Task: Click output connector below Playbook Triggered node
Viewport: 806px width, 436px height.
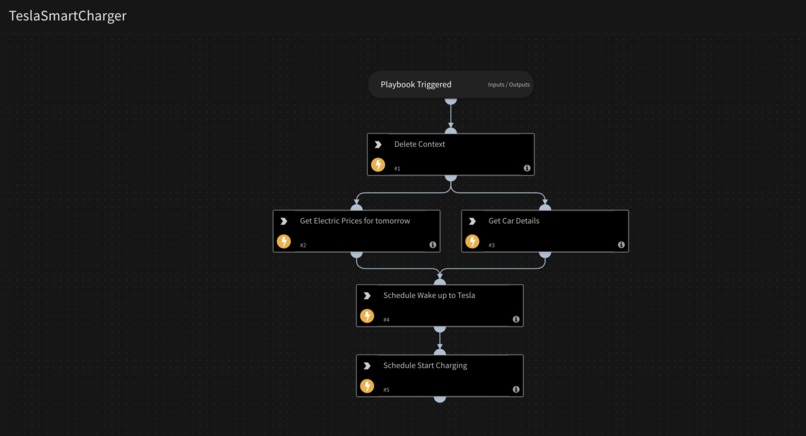Action: tap(451, 101)
